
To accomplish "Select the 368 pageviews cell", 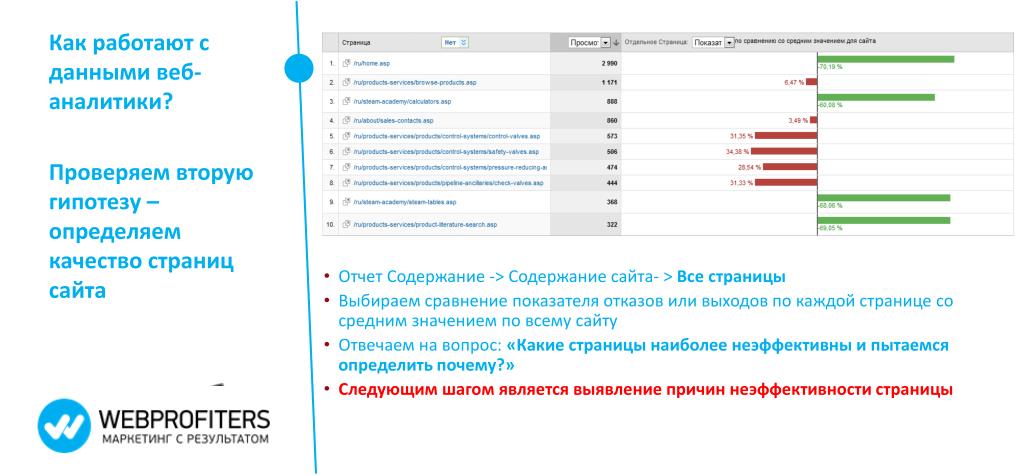I will tap(612, 202).
